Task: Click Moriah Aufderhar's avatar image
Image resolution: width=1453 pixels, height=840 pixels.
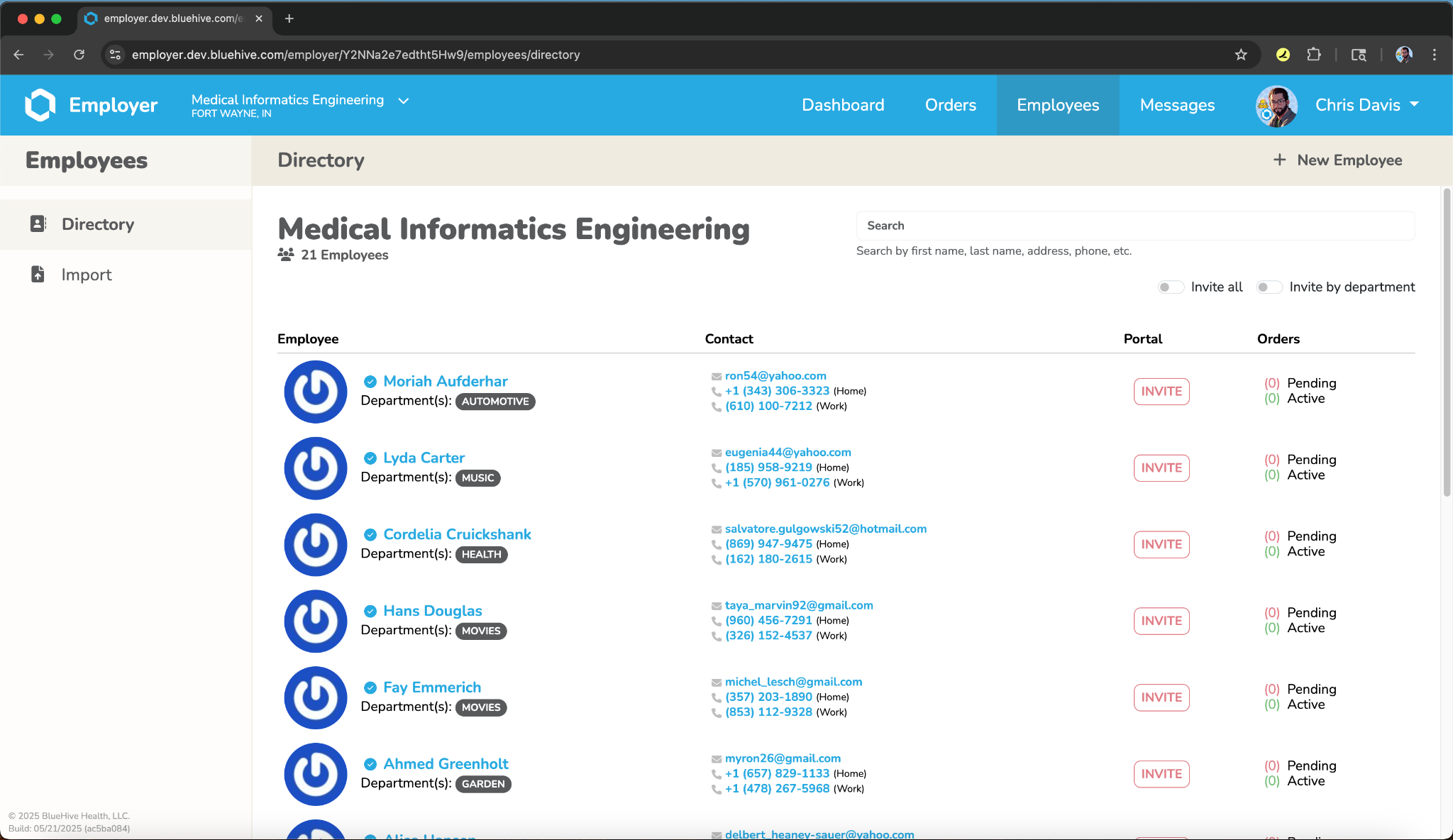Action: point(316,392)
